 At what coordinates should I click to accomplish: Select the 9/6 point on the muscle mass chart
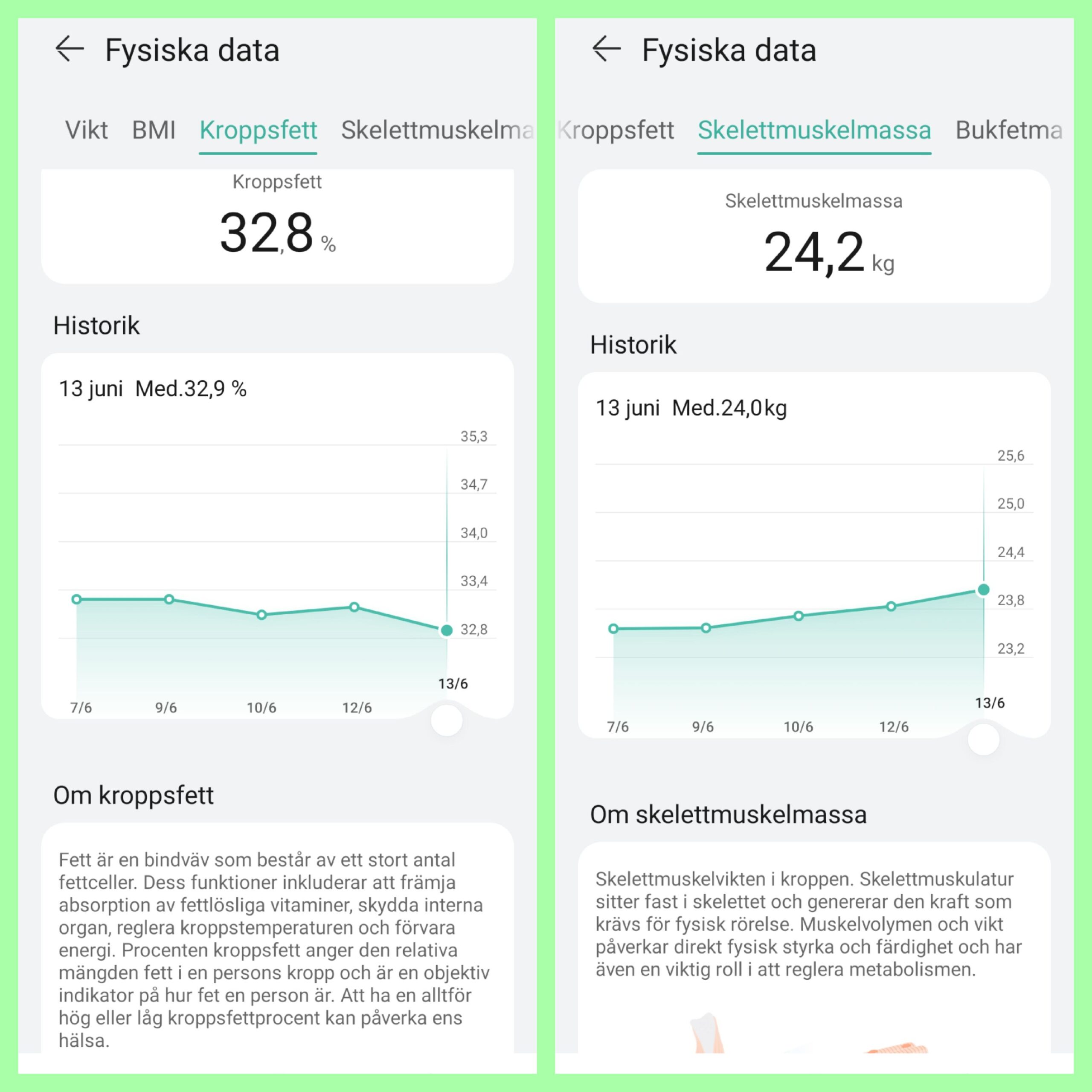pos(706,628)
